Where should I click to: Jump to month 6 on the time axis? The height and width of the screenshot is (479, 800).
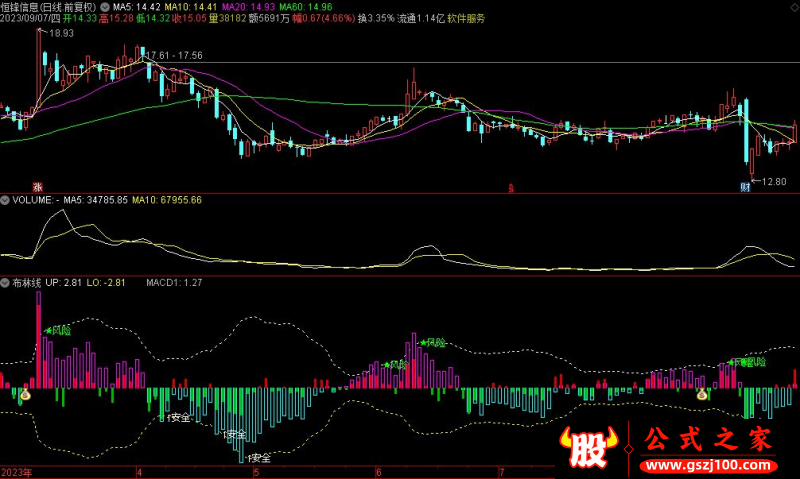[x=379, y=473]
